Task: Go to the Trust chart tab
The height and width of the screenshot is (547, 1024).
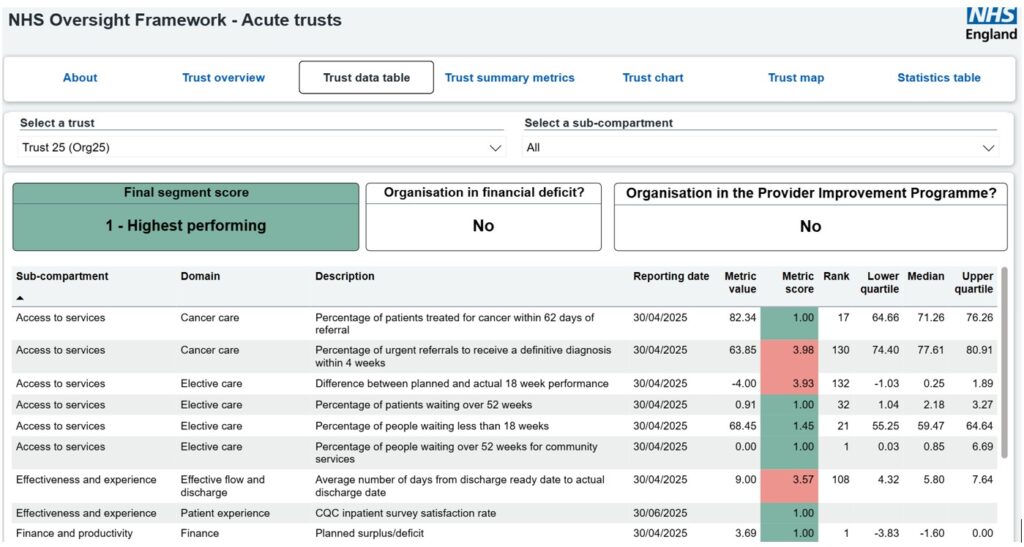Action: click(652, 78)
